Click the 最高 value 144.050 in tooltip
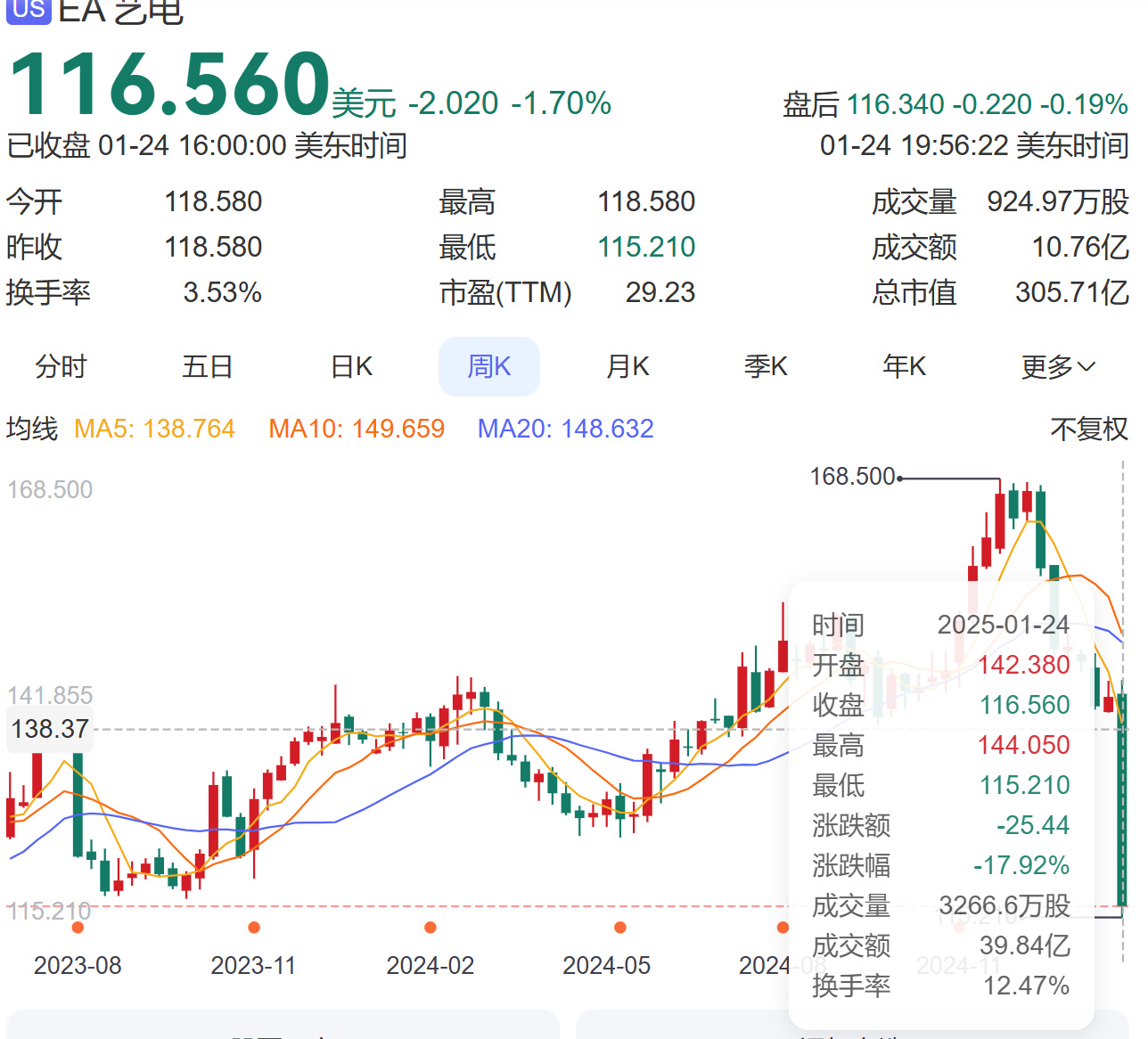The width and height of the screenshot is (1148, 1039). (x=1024, y=745)
